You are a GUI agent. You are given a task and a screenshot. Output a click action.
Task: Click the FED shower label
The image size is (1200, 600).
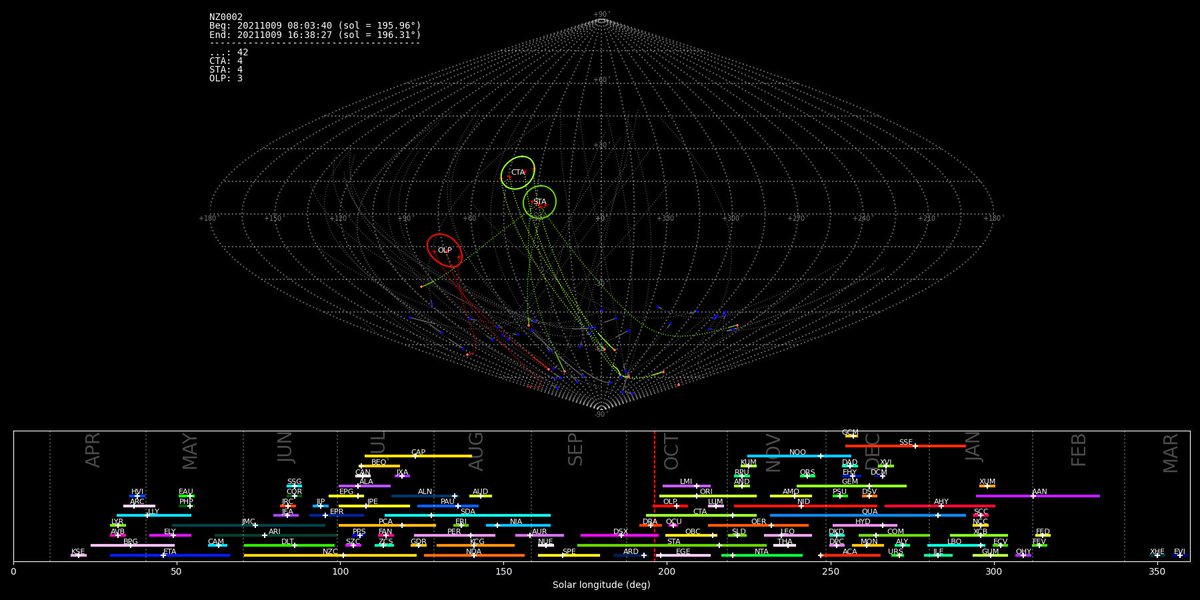[1043, 532]
